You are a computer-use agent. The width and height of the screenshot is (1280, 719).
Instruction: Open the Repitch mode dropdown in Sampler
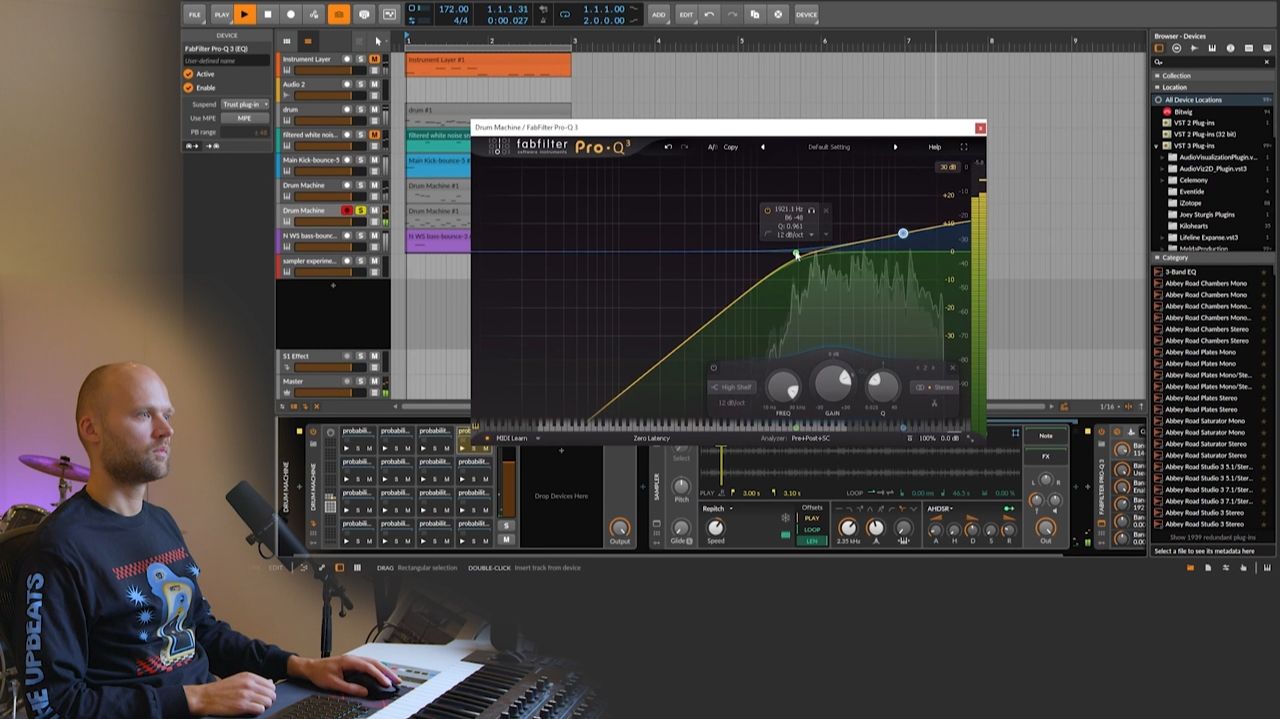(717, 509)
